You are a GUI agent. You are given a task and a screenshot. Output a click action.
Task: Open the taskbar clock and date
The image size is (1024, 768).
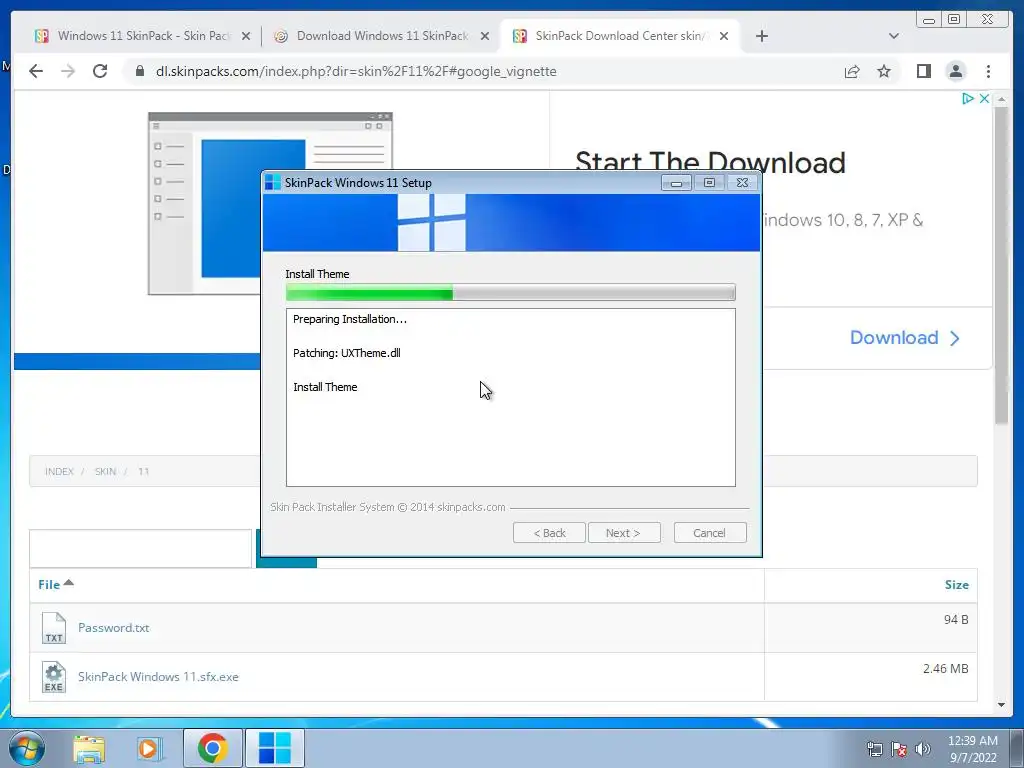[973, 749]
